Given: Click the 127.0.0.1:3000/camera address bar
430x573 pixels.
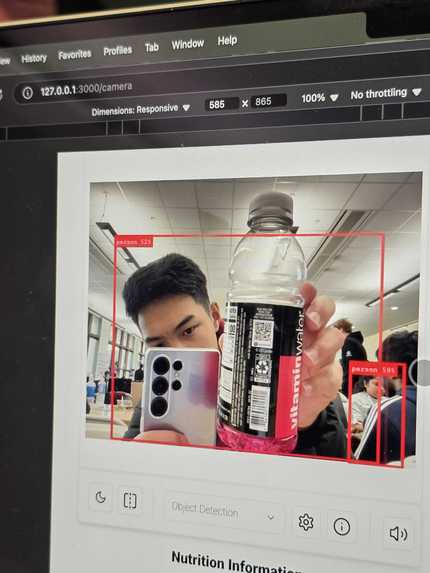Looking at the screenshot, I should tap(86, 89).
